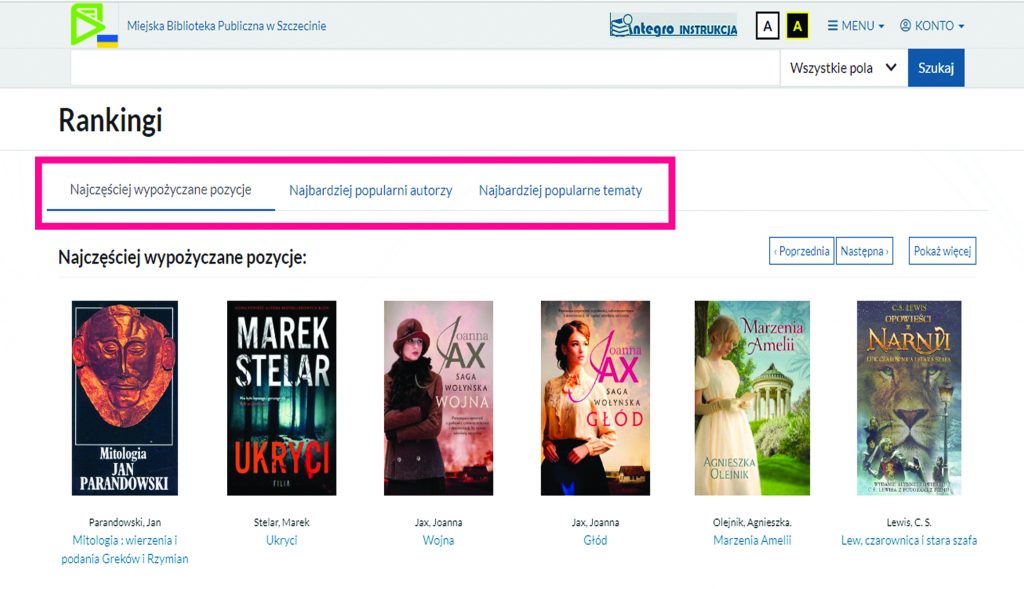Go to the Poprzednia page of rankings
The width and height of the screenshot is (1024, 589).
pos(801,251)
